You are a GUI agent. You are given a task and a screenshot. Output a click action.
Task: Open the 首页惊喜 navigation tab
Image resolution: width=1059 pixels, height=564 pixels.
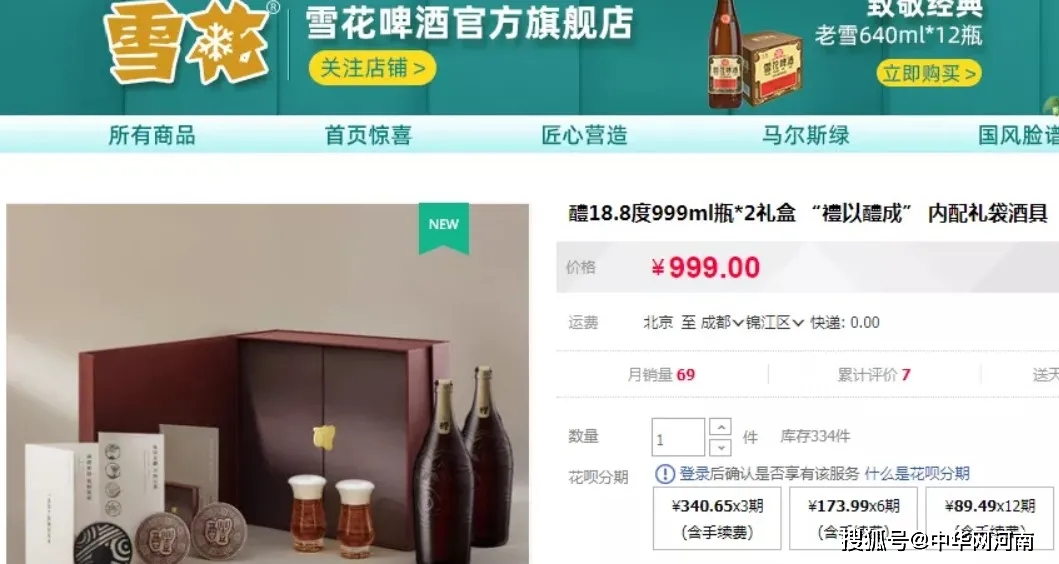368,135
